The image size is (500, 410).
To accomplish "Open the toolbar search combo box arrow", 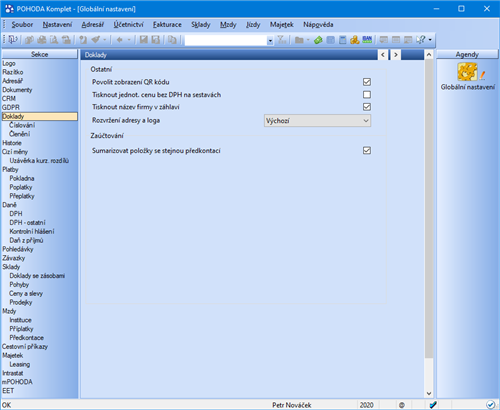I will [270, 40].
